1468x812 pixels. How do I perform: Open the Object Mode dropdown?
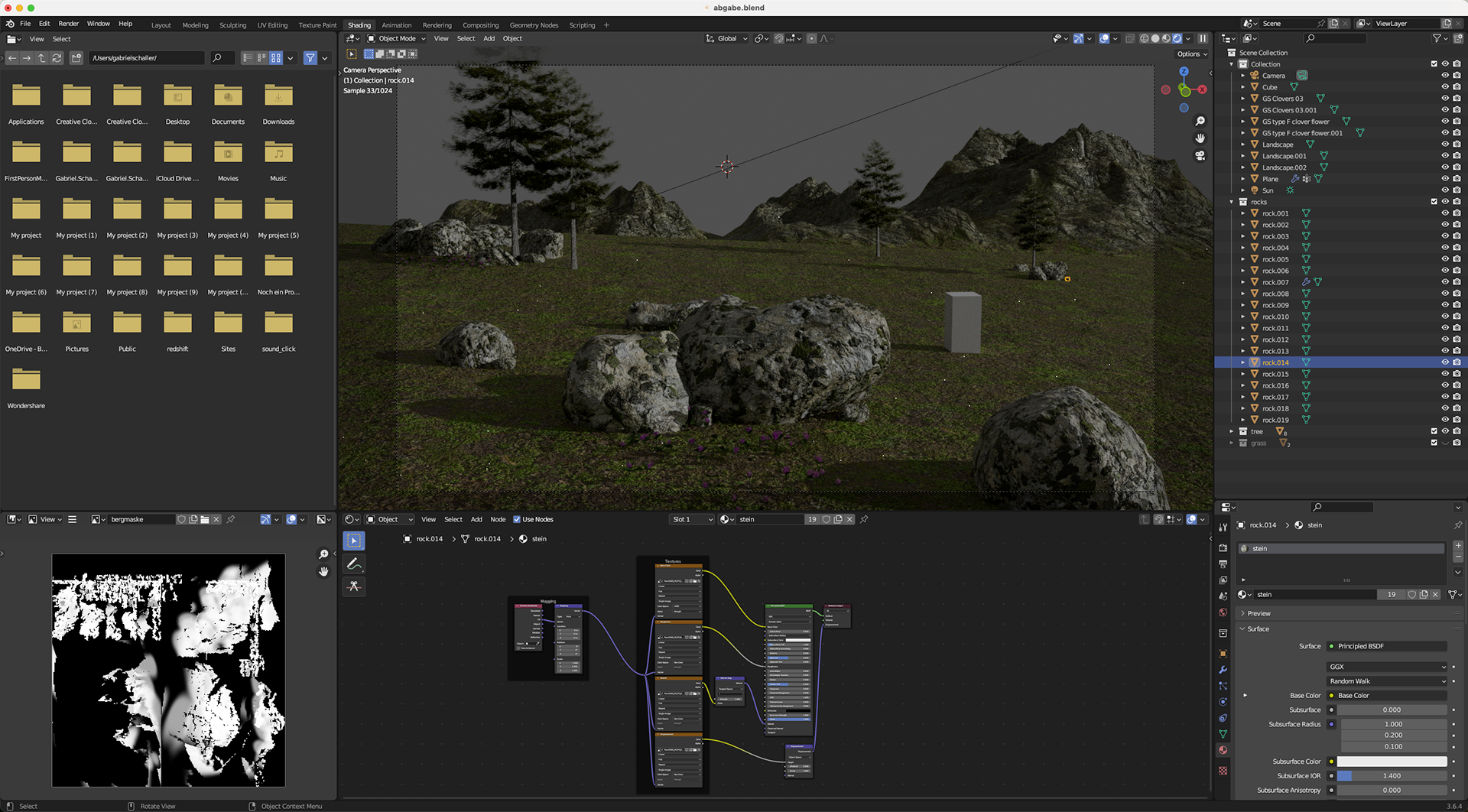tap(396, 38)
